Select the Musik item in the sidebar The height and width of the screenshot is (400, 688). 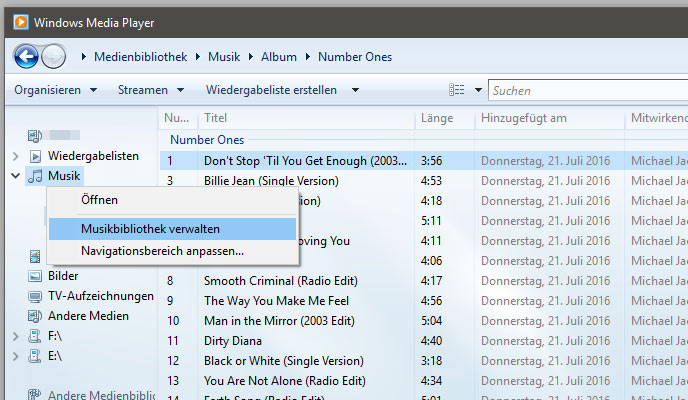click(64, 176)
